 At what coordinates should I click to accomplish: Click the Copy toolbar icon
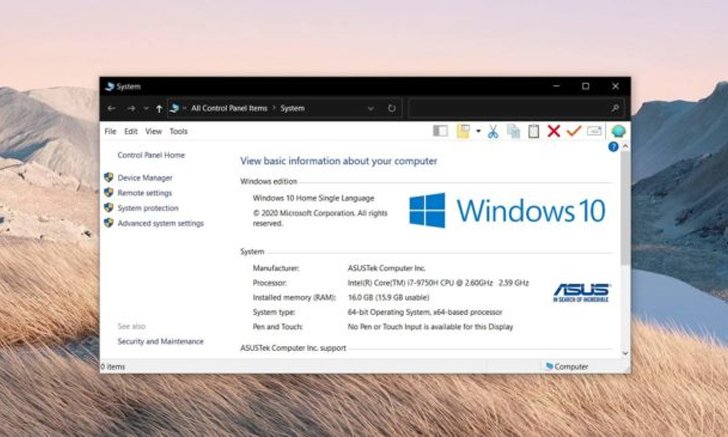514,132
